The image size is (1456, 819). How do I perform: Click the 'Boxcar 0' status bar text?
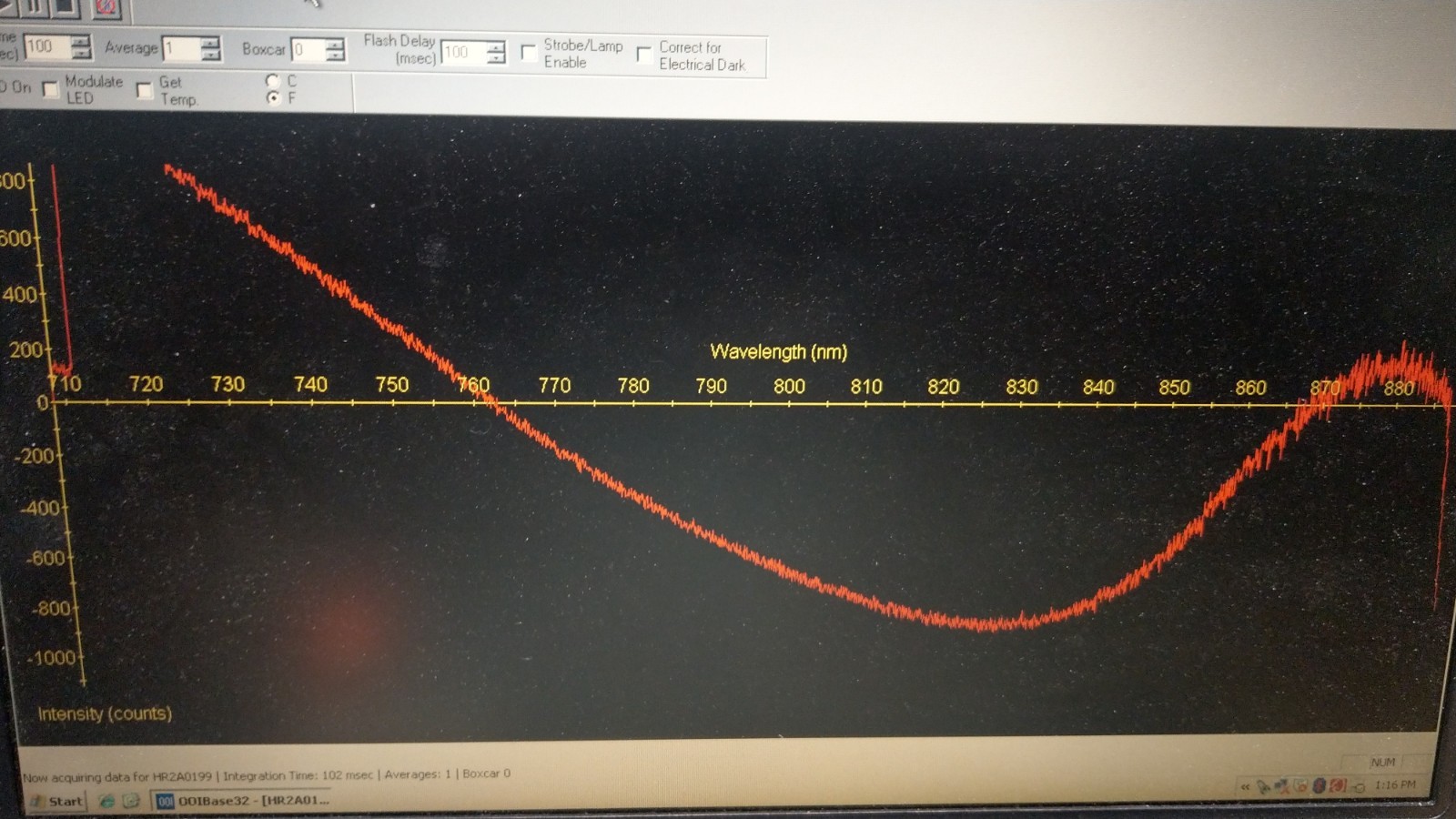[486, 773]
